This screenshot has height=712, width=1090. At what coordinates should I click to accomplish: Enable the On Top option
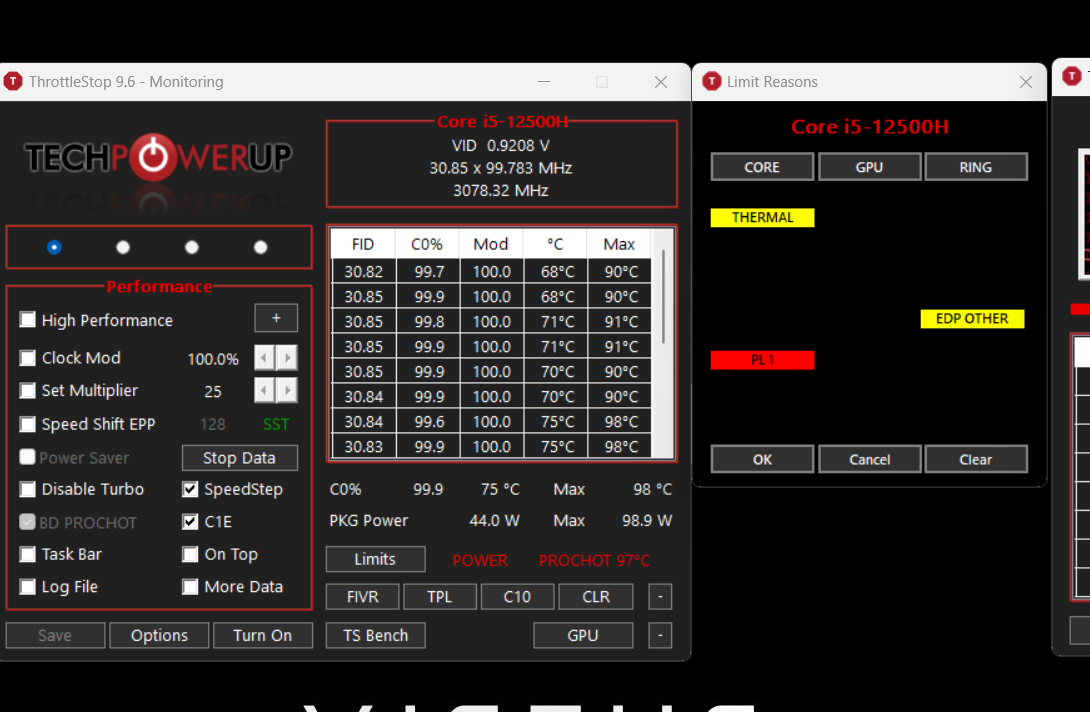(190, 554)
